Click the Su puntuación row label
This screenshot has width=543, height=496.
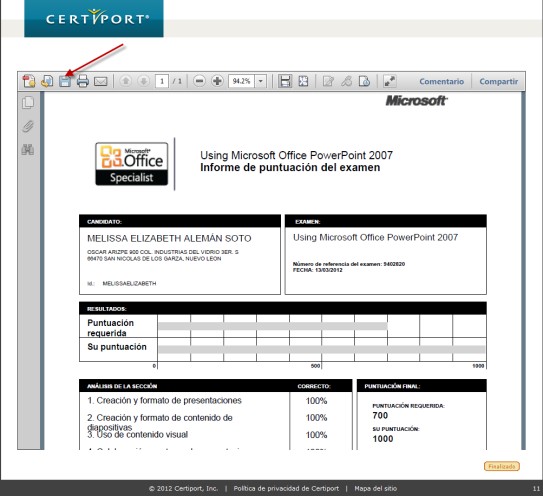point(117,347)
